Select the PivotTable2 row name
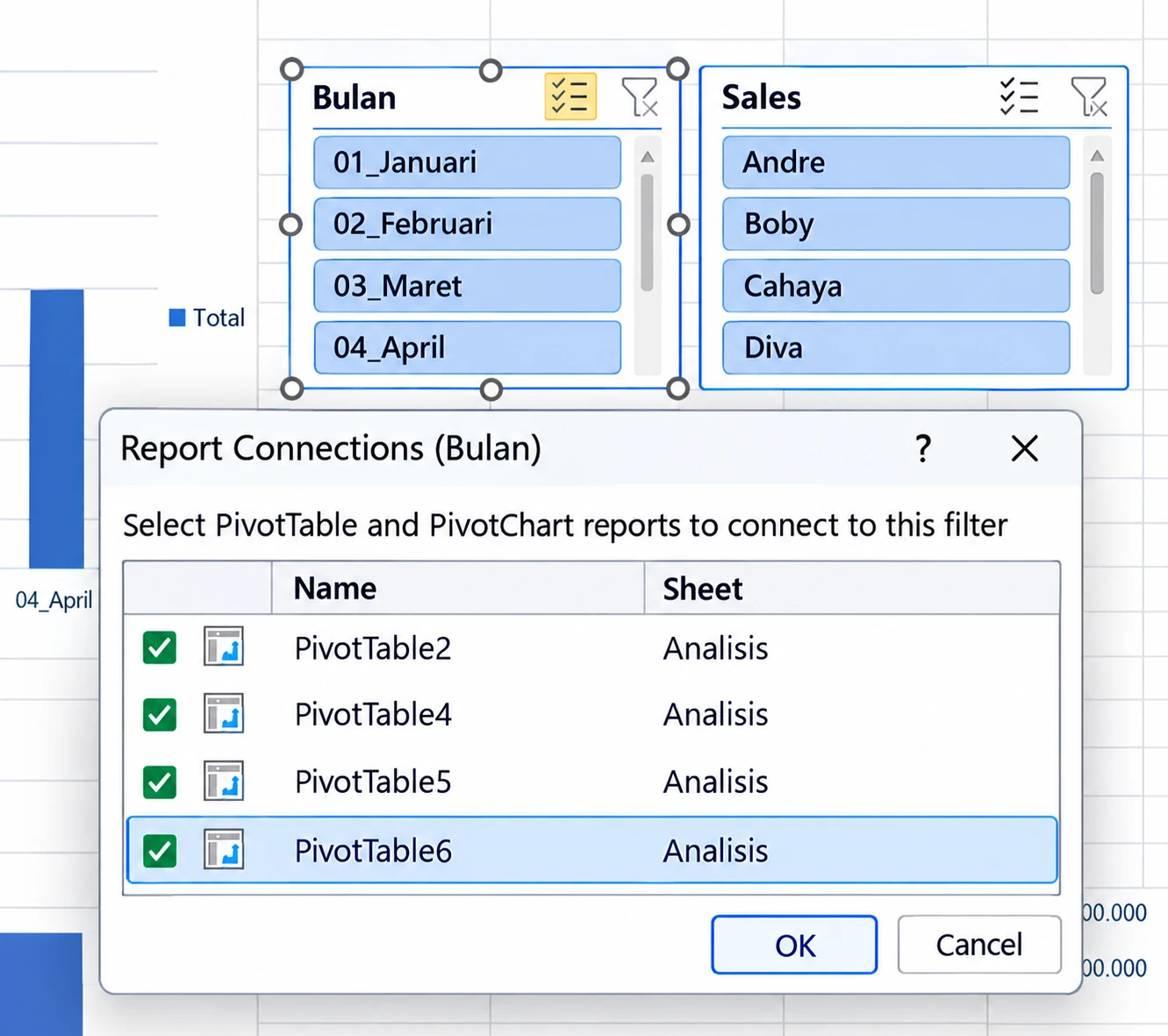The height and width of the screenshot is (1036, 1168). (x=373, y=648)
